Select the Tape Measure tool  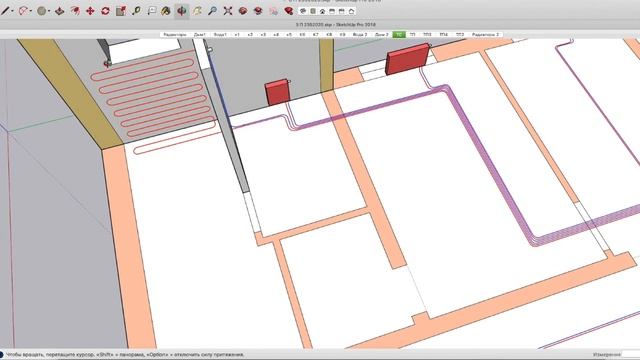(136, 11)
